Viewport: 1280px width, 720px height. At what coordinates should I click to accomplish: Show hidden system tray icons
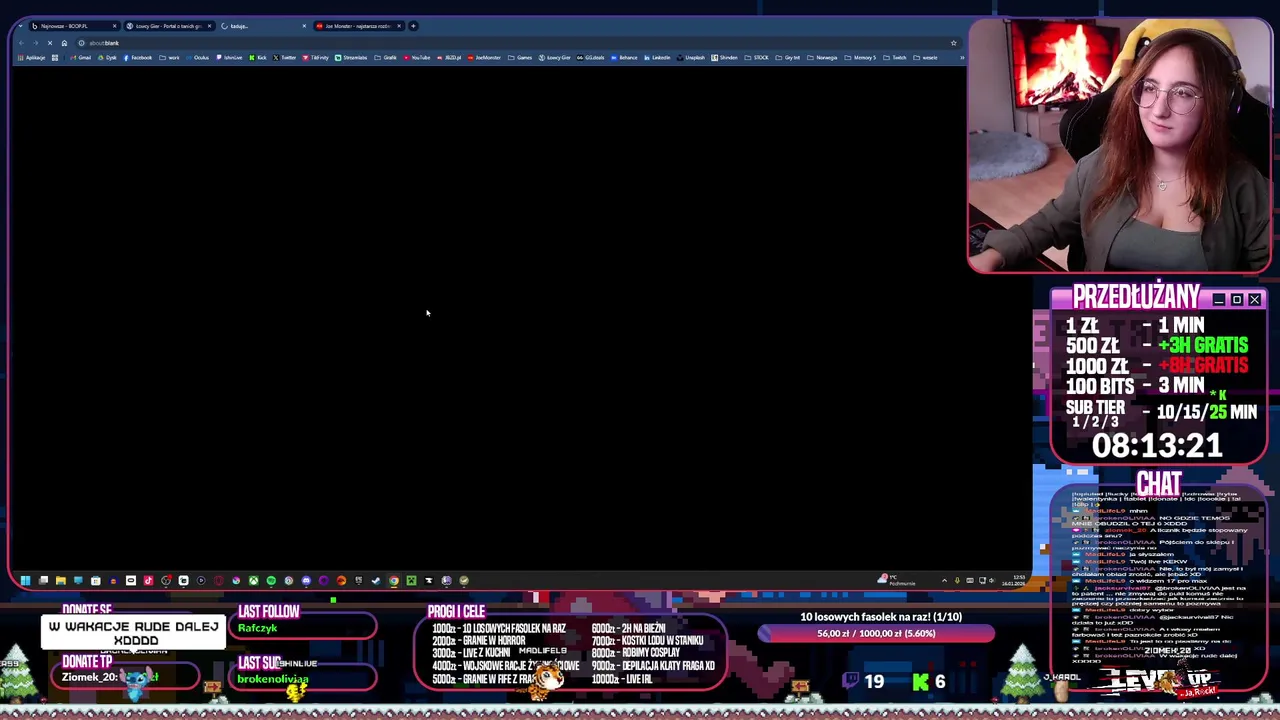(944, 580)
